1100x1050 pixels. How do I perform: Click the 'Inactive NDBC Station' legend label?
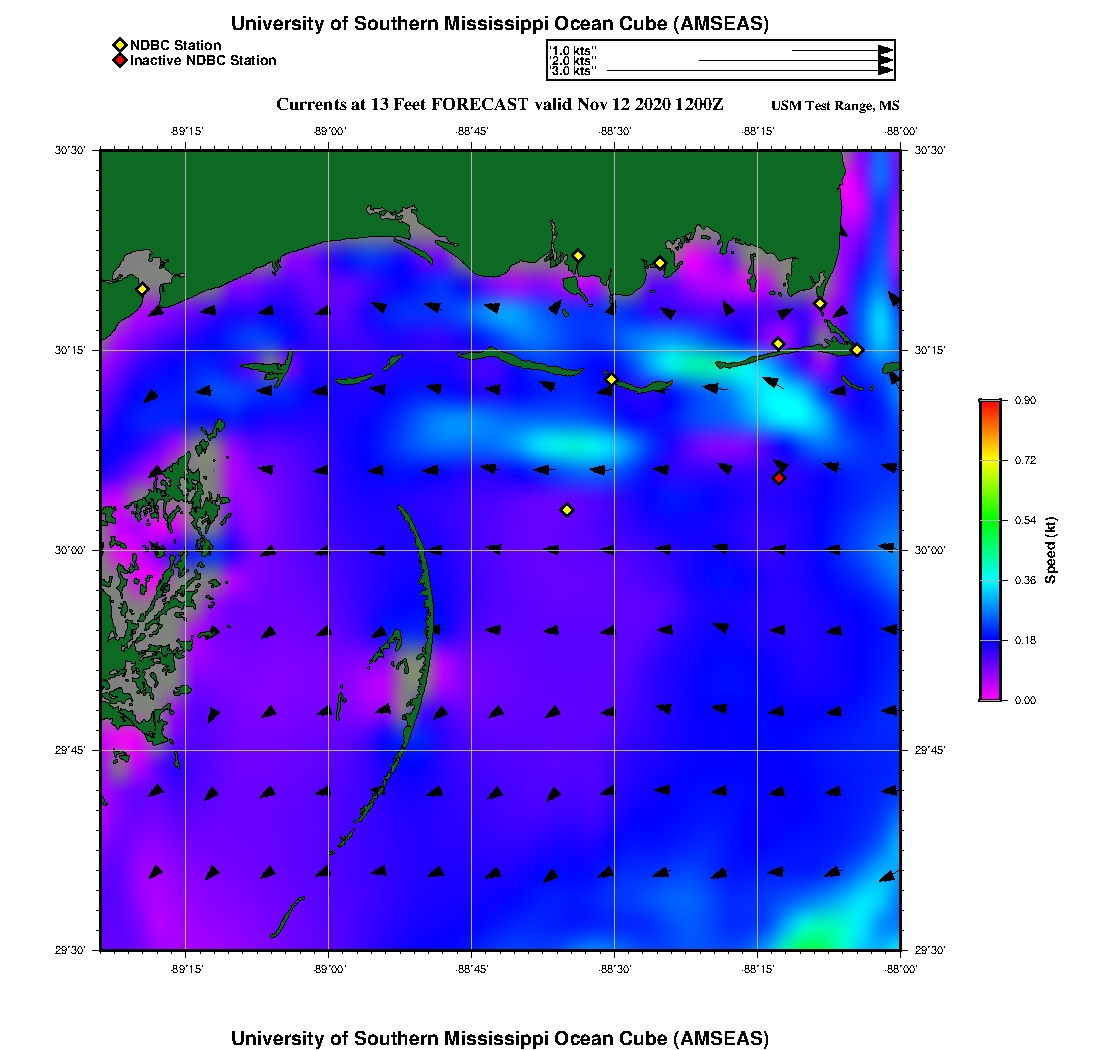point(203,60)
